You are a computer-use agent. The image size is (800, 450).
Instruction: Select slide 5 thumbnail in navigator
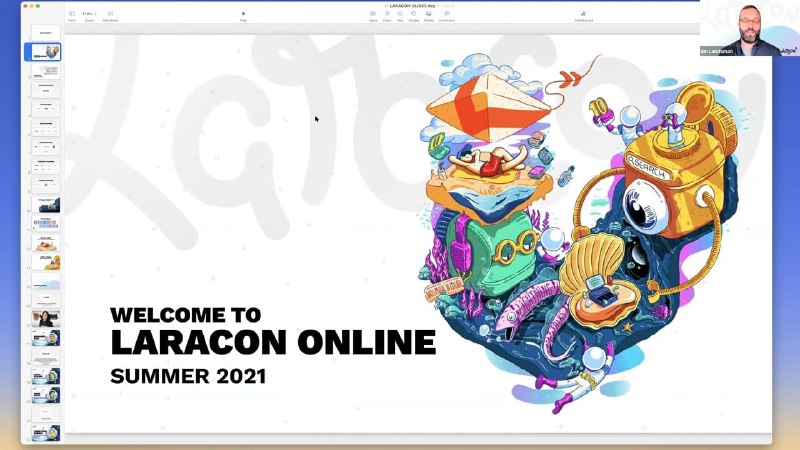46,109
